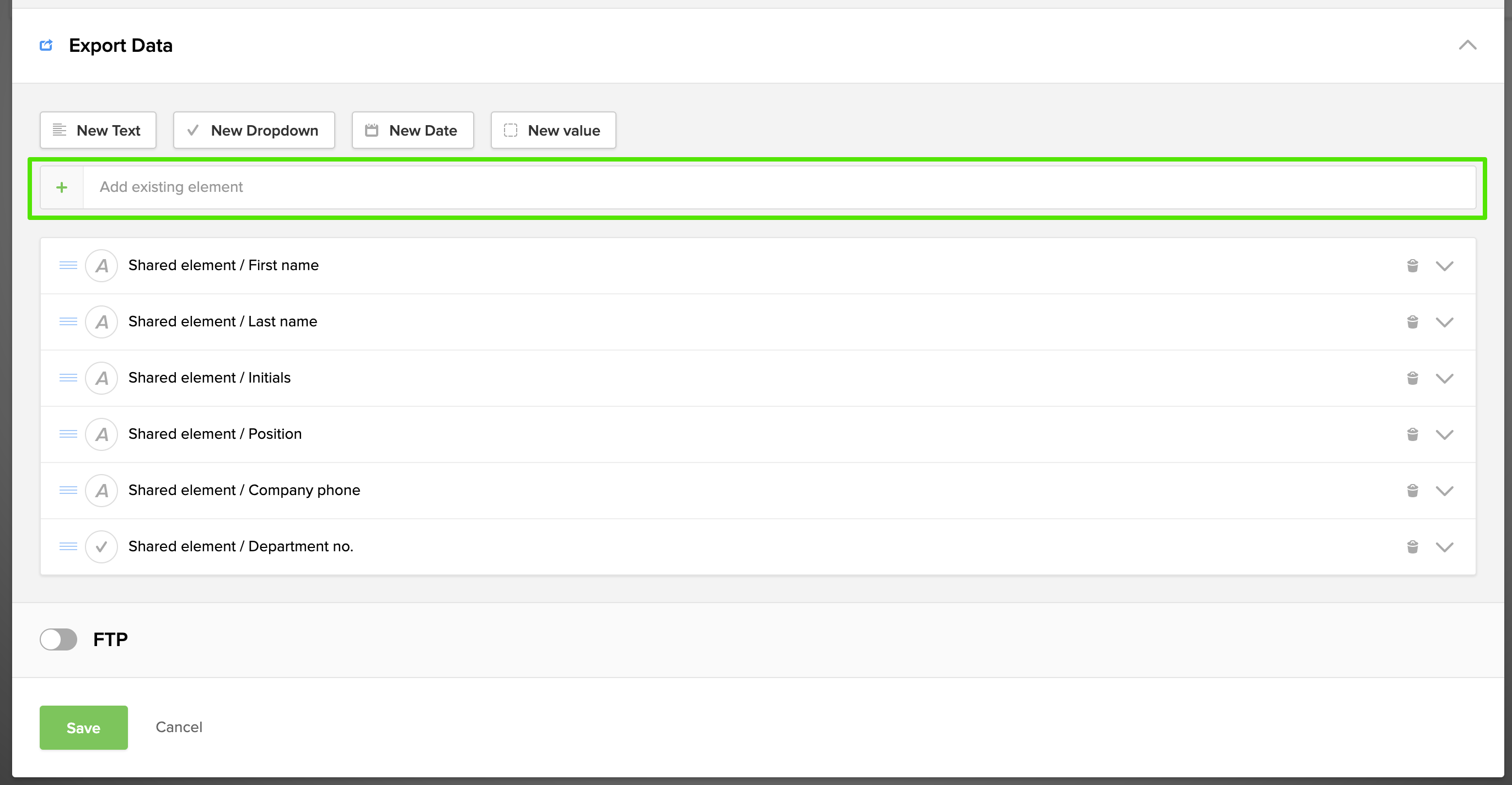Delete the Department no. element with trash icon

coord(1412,547)
